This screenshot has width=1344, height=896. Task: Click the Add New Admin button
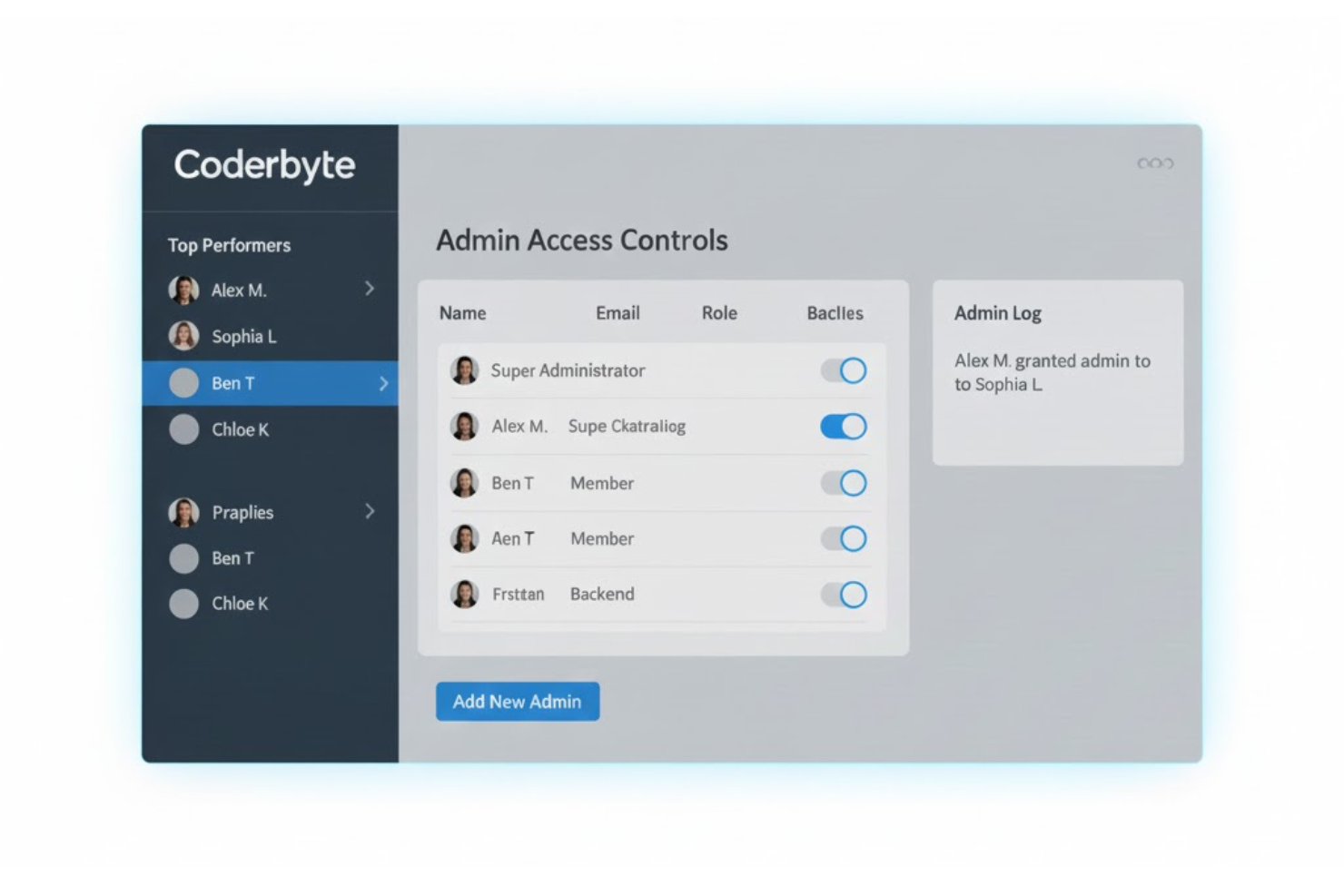518,702
